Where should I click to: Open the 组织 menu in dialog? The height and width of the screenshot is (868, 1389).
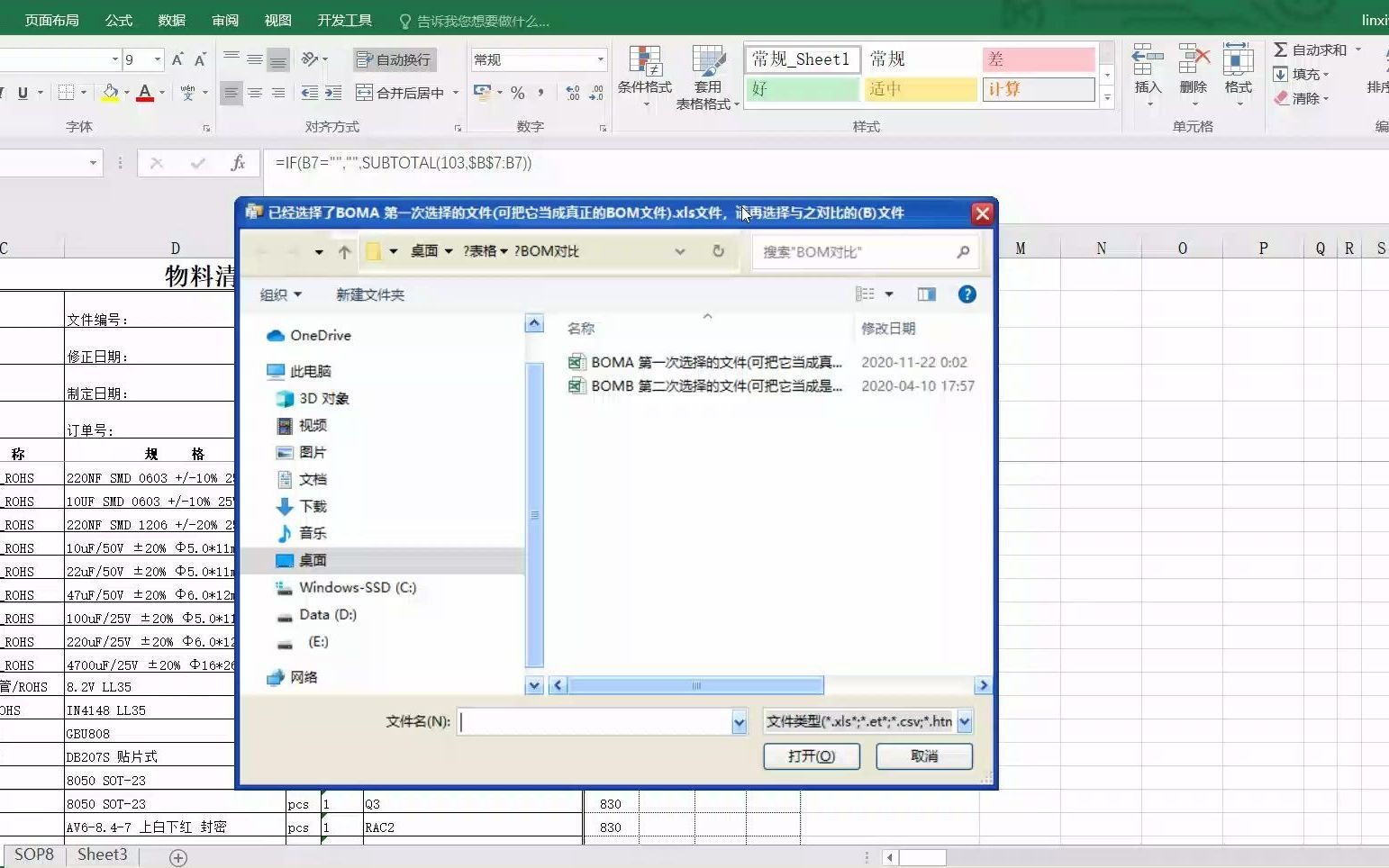(x=280, y=294)
